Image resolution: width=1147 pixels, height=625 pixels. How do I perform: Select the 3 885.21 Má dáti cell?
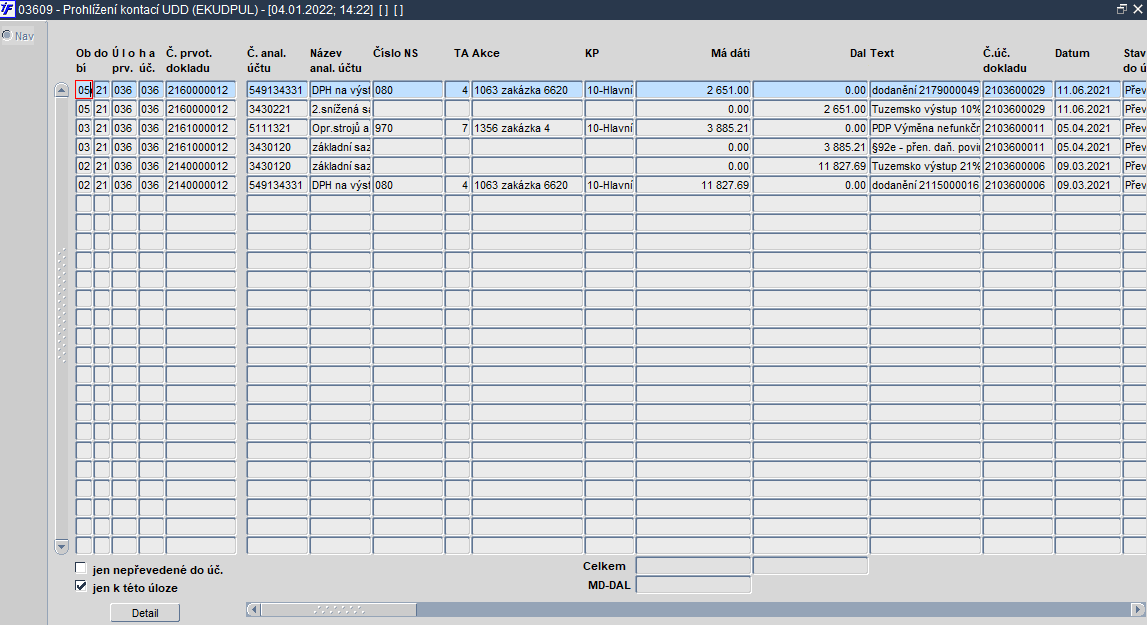click(x=693, y=128)
